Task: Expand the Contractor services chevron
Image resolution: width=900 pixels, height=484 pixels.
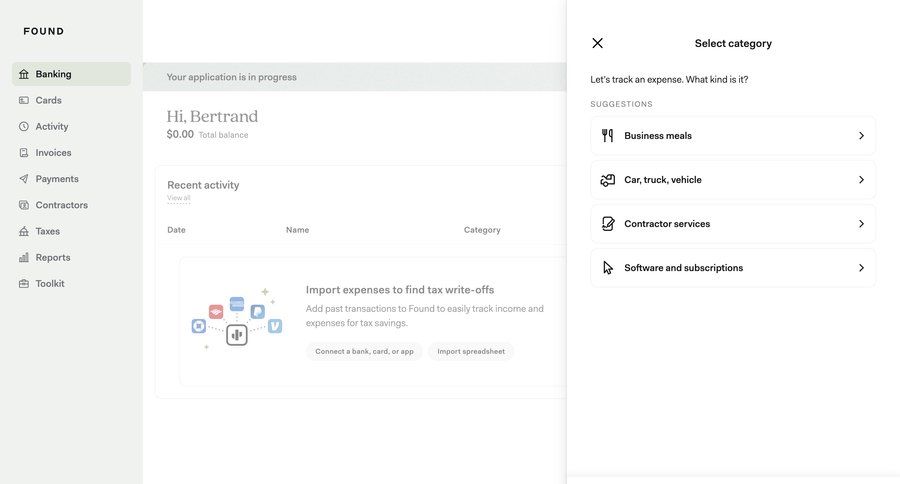Action: [862, 224]
